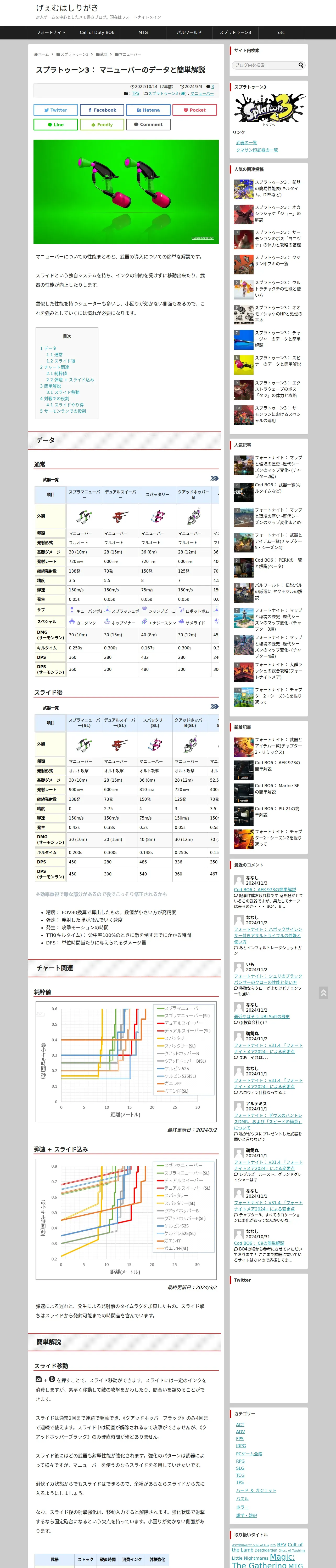Viewport: 336px width, 1568px height.
Task: Open the Comment button below share buttons
Action: pyautogui.click(x=148, y=124)
